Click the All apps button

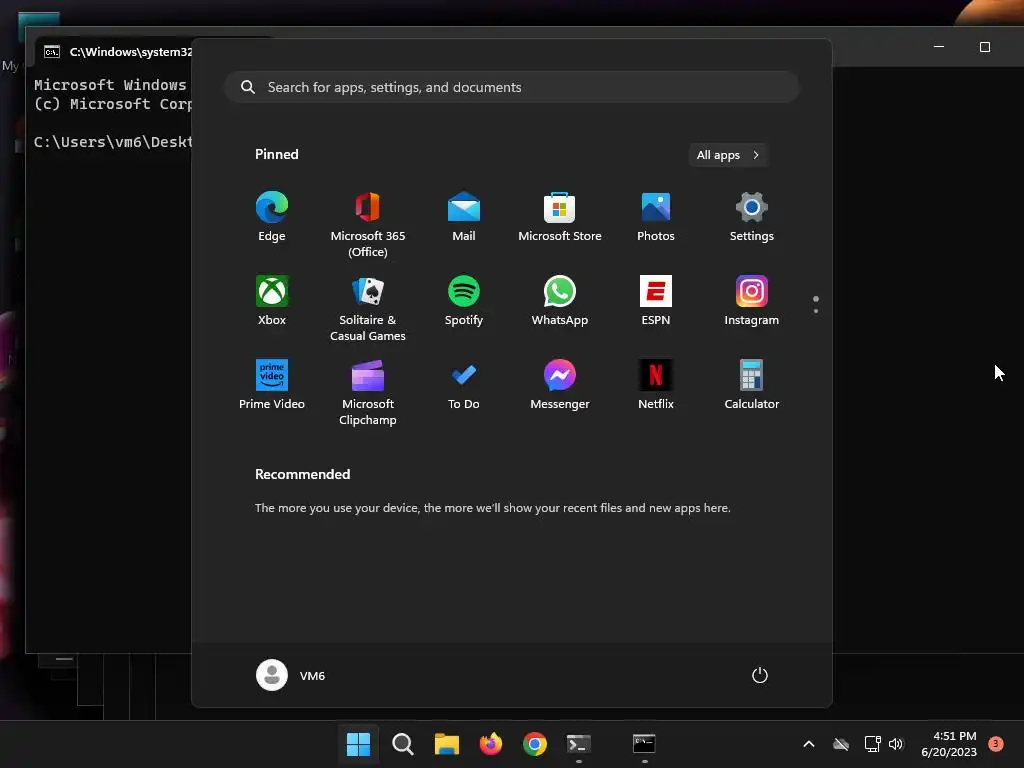(728, 155)
